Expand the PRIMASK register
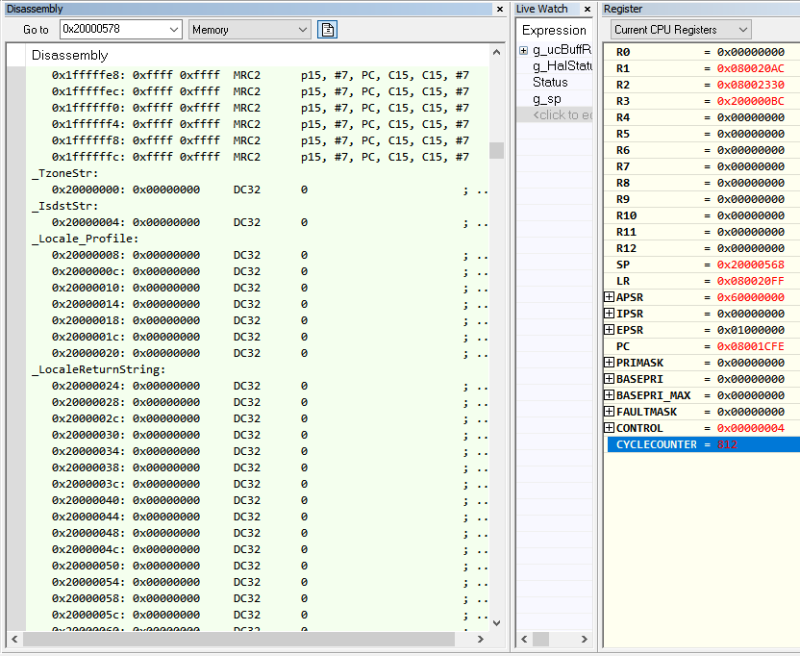The image size is (800, 656). click(609, 362)
